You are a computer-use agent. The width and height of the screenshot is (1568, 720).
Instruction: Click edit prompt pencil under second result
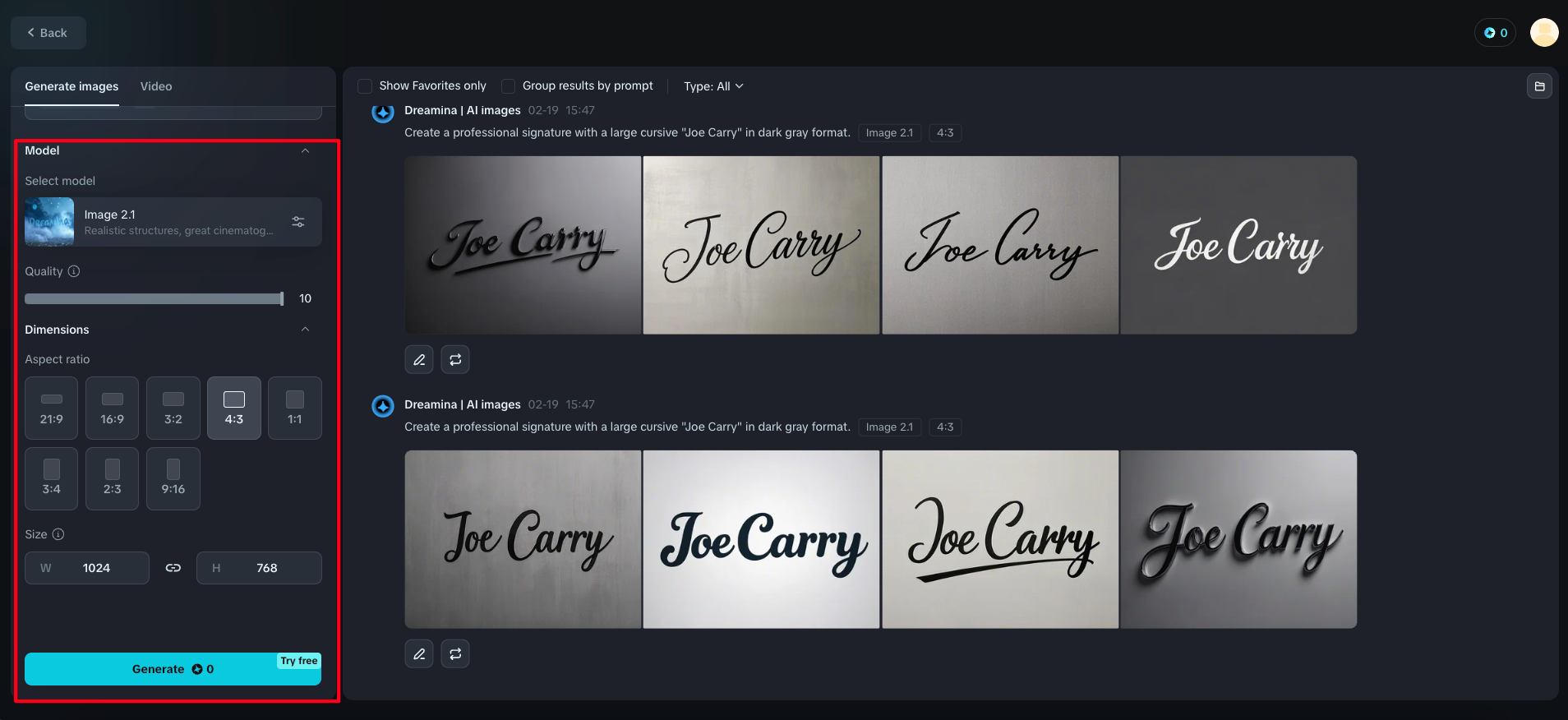tap(419, 653)
